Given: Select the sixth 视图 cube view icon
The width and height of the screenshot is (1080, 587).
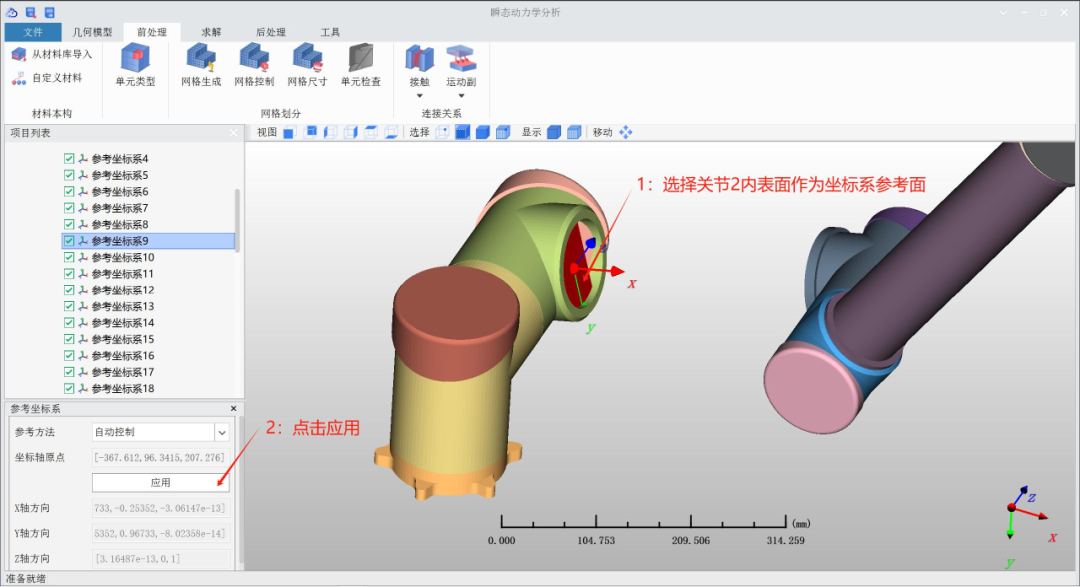Looking at the screenshot, I should click(x=391, y=132).
